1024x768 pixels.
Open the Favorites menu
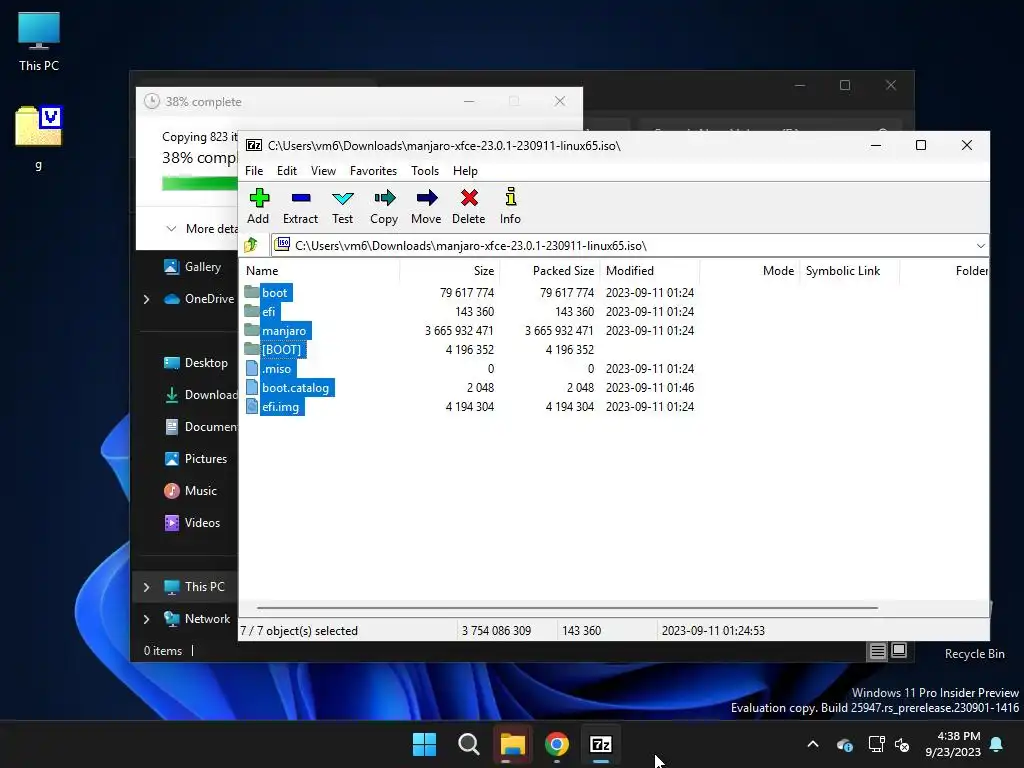point(373,170)
